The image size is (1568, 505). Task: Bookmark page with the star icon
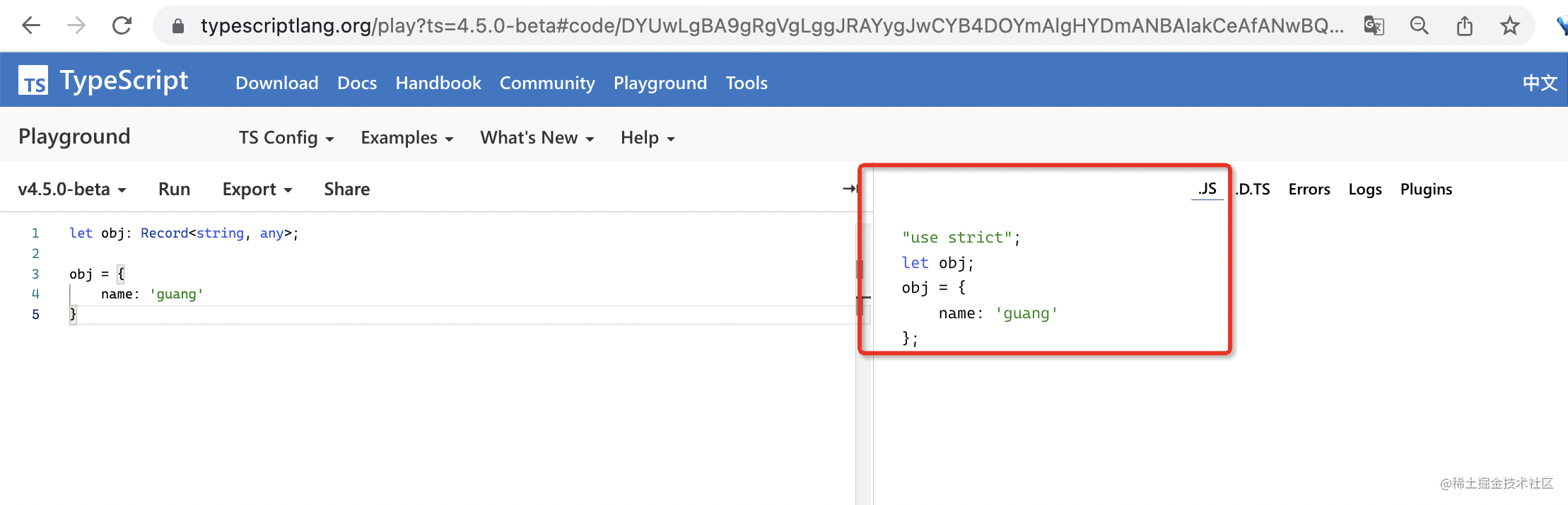pos(1509,26)
